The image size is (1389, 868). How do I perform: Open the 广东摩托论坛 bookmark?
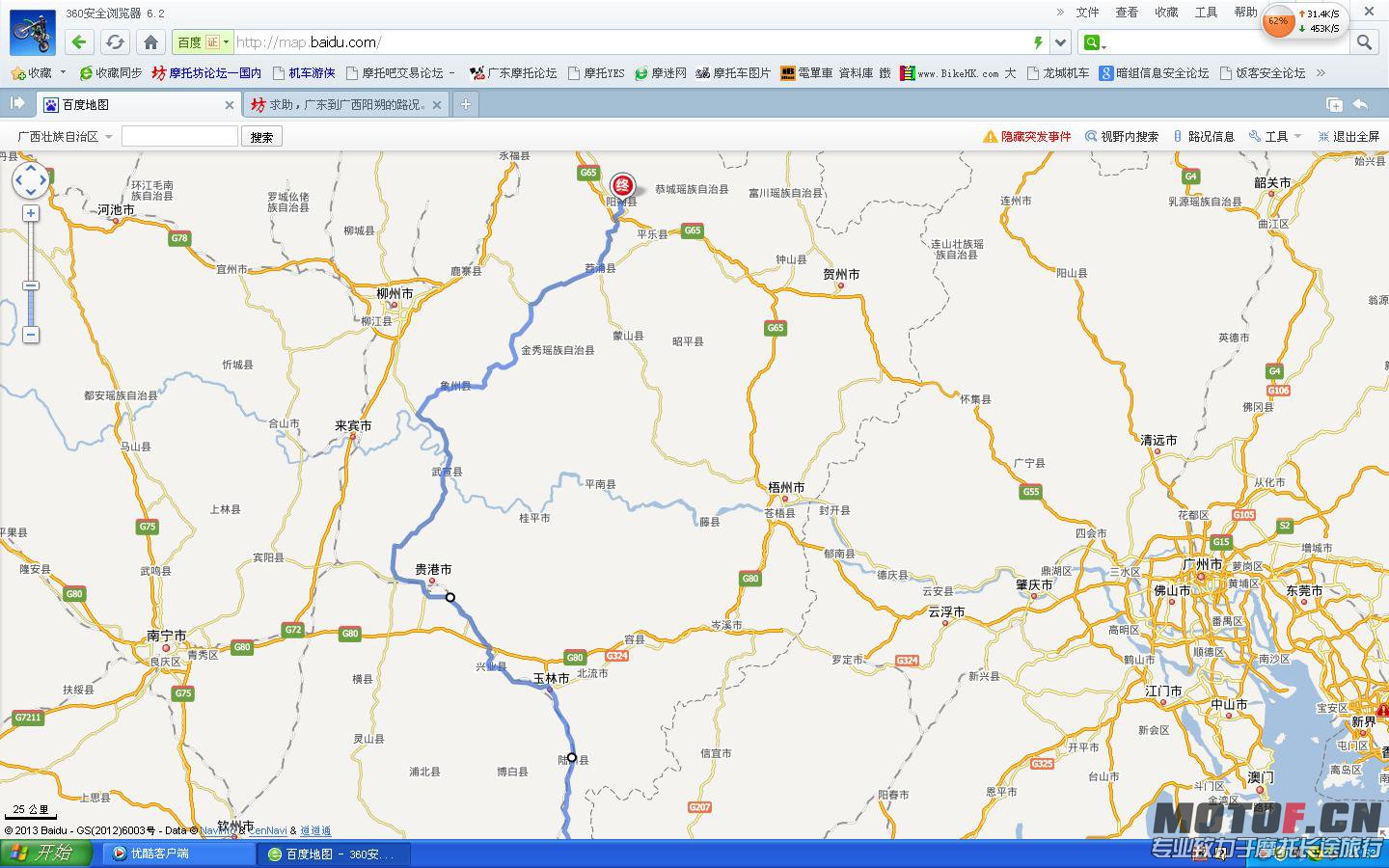click(513, 73)
